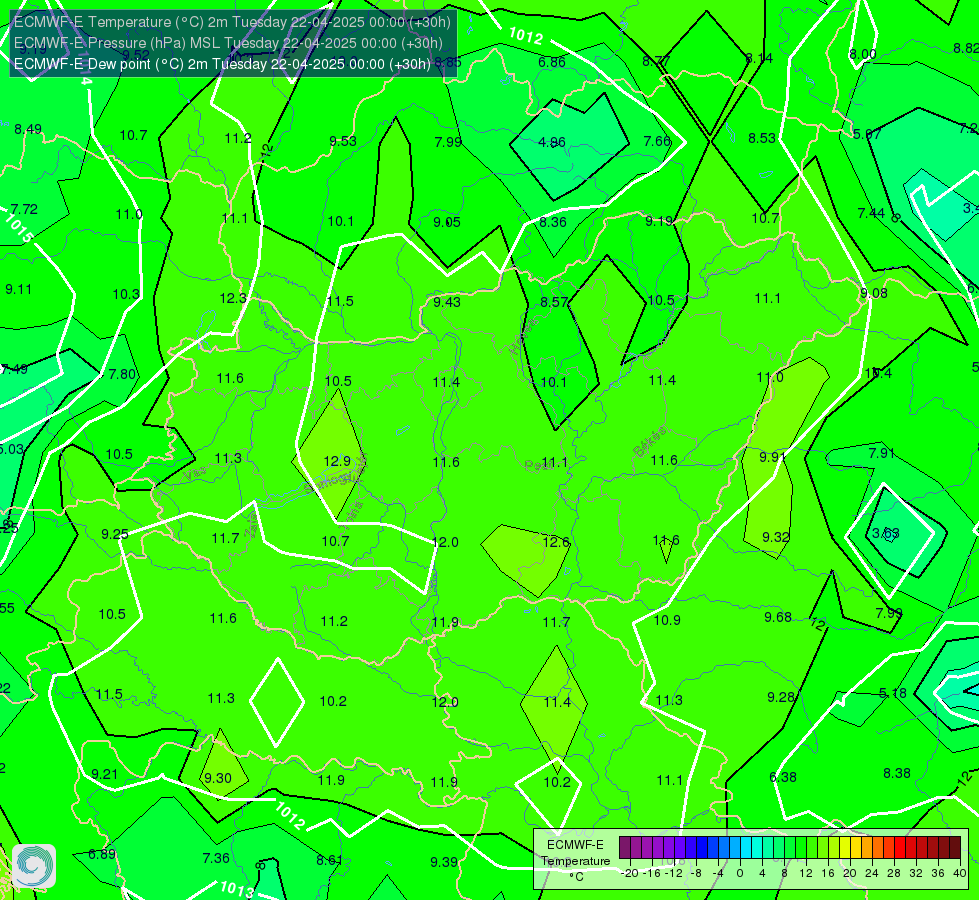979x900 pixels.
Task: Click the Vas county label
Action: pyautogui.click(x=195, y=475)
